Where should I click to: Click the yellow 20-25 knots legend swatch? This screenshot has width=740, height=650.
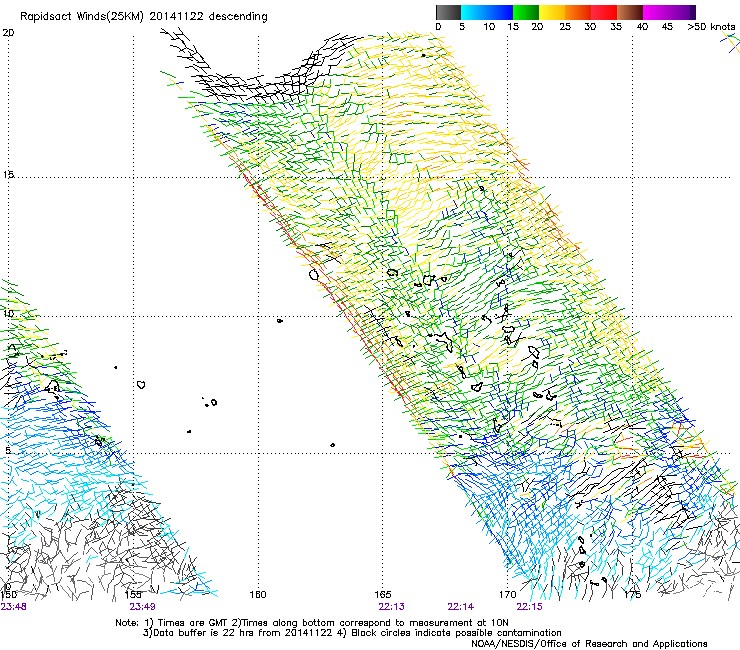click(x=552, y=12)
